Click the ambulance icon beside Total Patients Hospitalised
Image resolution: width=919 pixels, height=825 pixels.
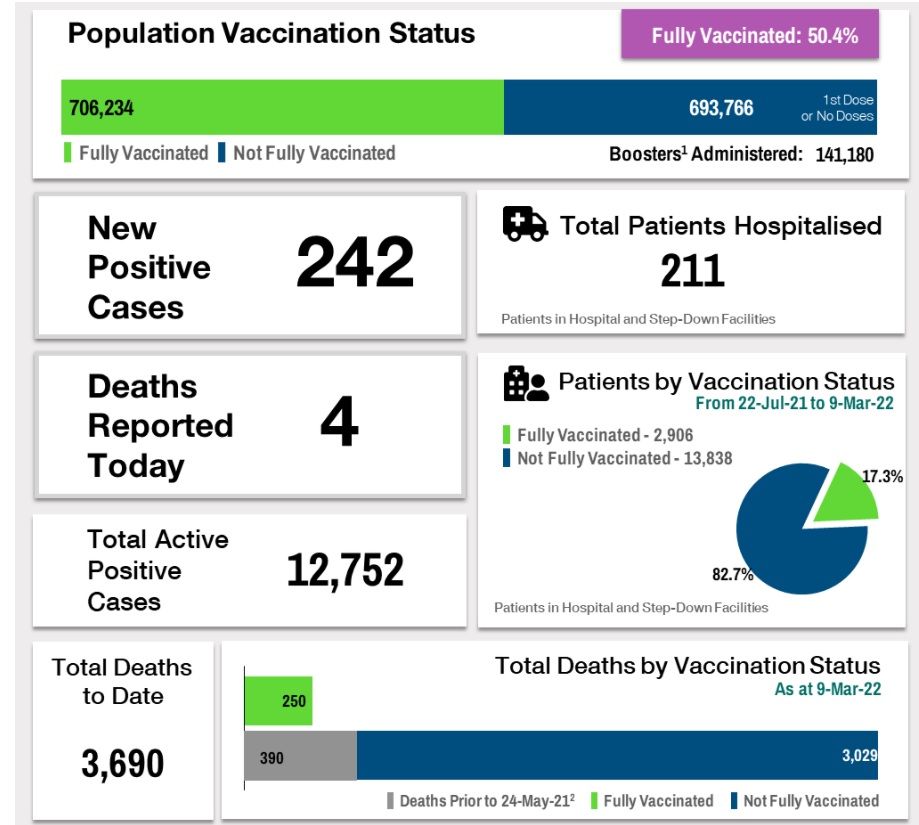(524, 224)
